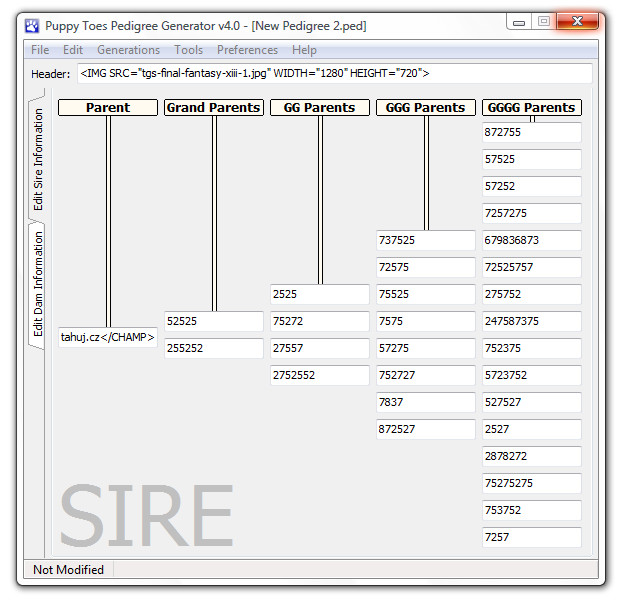
Task: Click the Parent column header button
Action: click(x=108, y=108)
